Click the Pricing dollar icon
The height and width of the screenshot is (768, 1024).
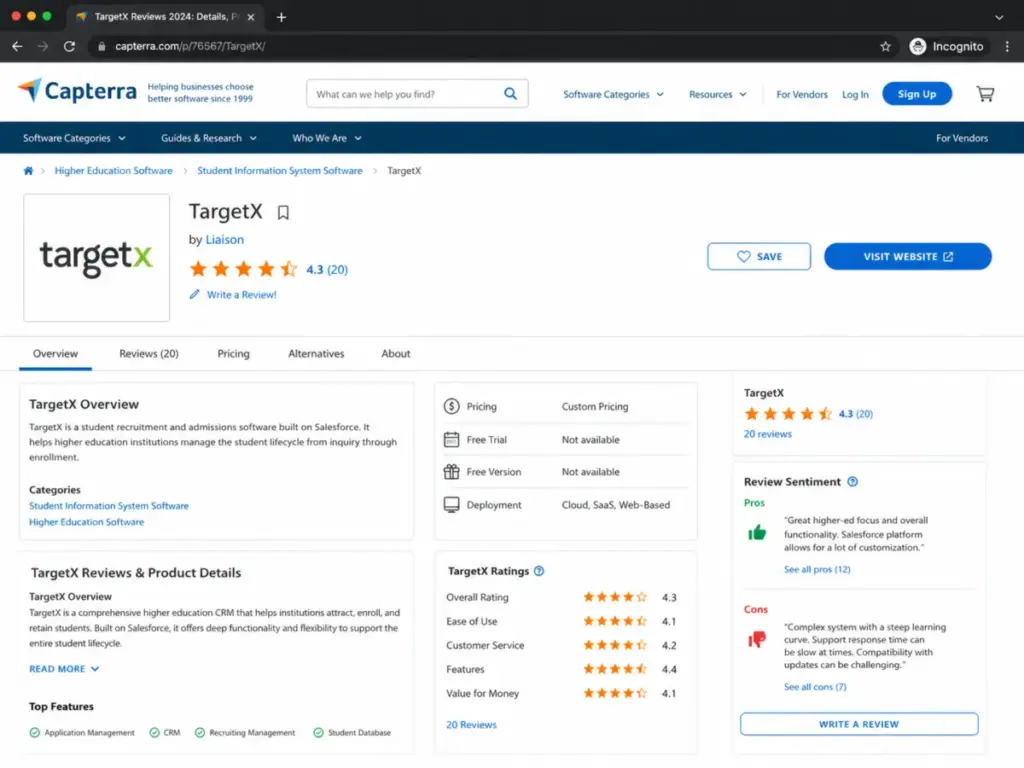[x=451, y=406]
